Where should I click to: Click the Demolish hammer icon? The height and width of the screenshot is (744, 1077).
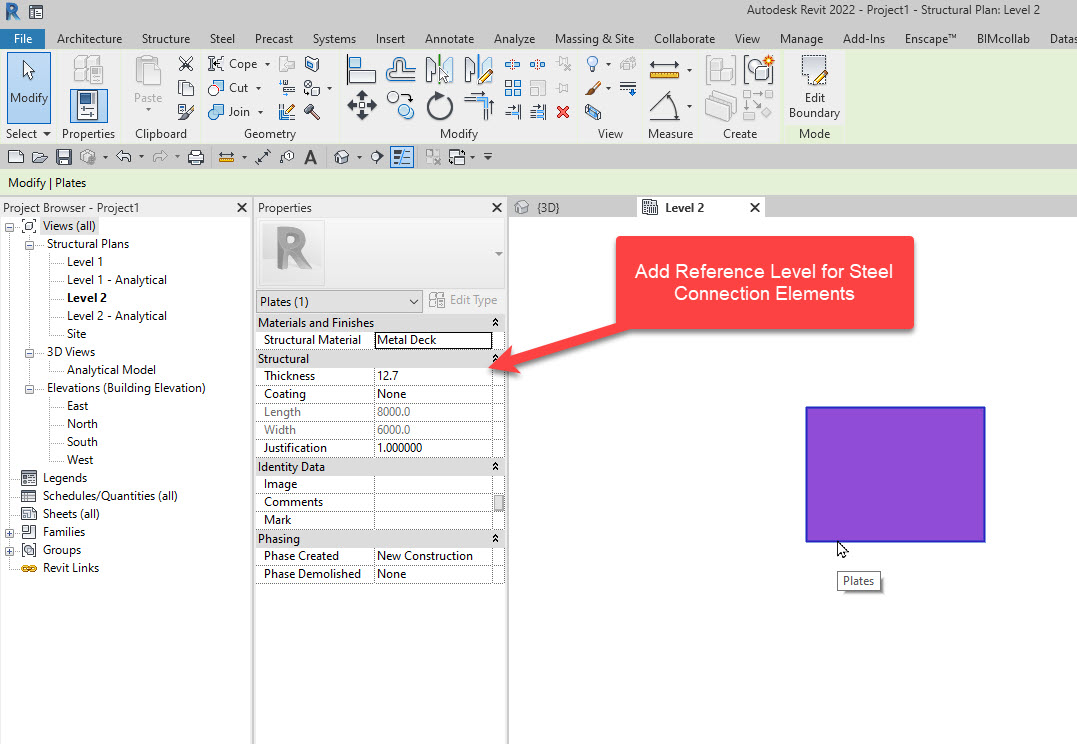click(x=313, y=111)
